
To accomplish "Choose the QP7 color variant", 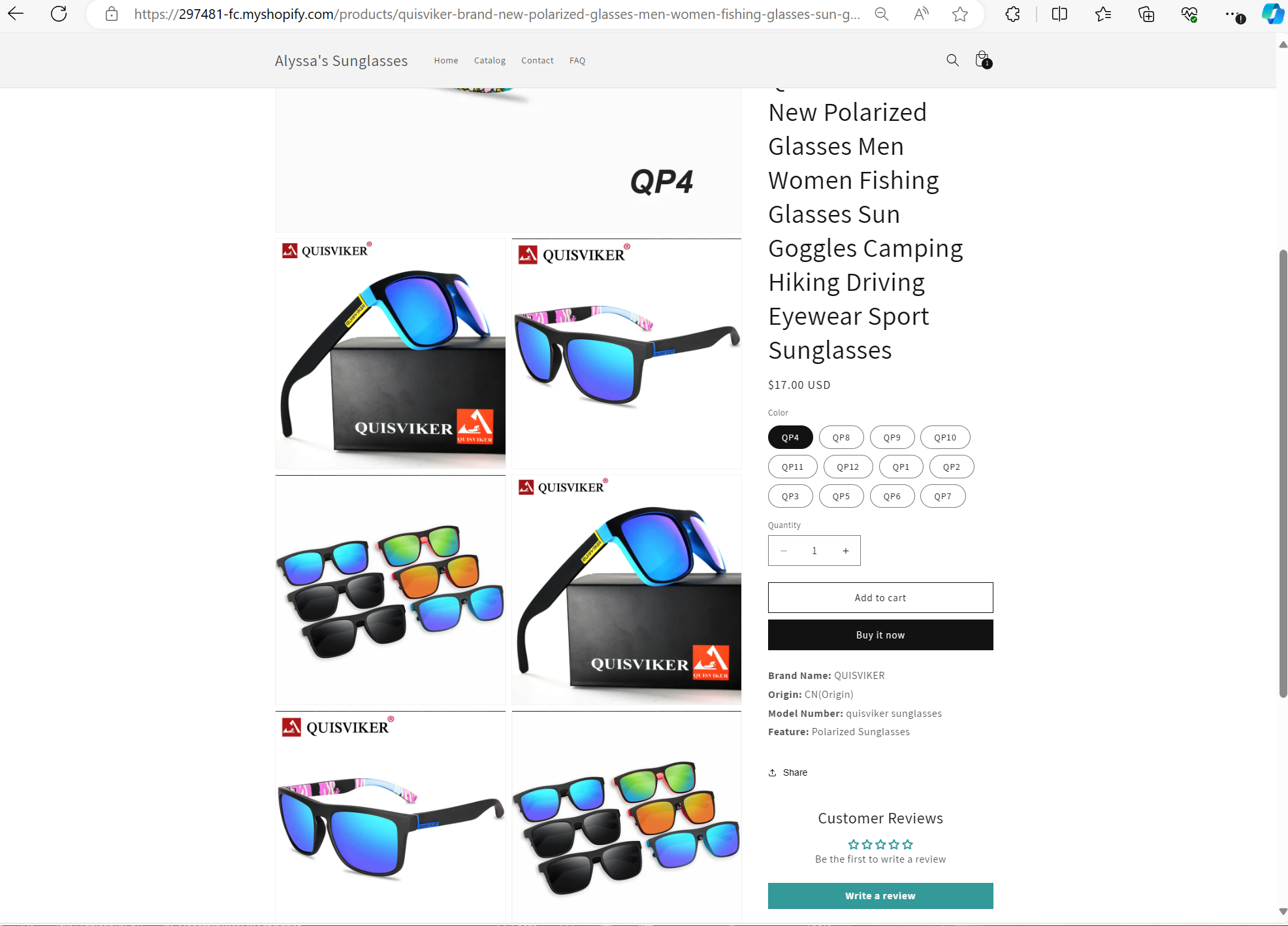I will 942,496.
